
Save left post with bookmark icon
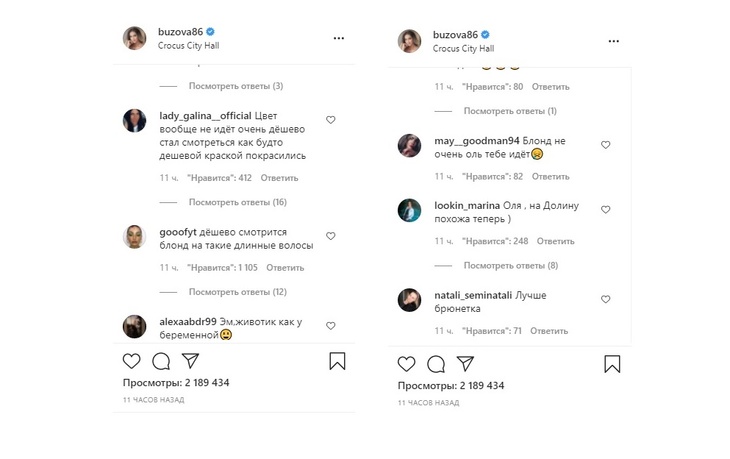coord(337,362)
